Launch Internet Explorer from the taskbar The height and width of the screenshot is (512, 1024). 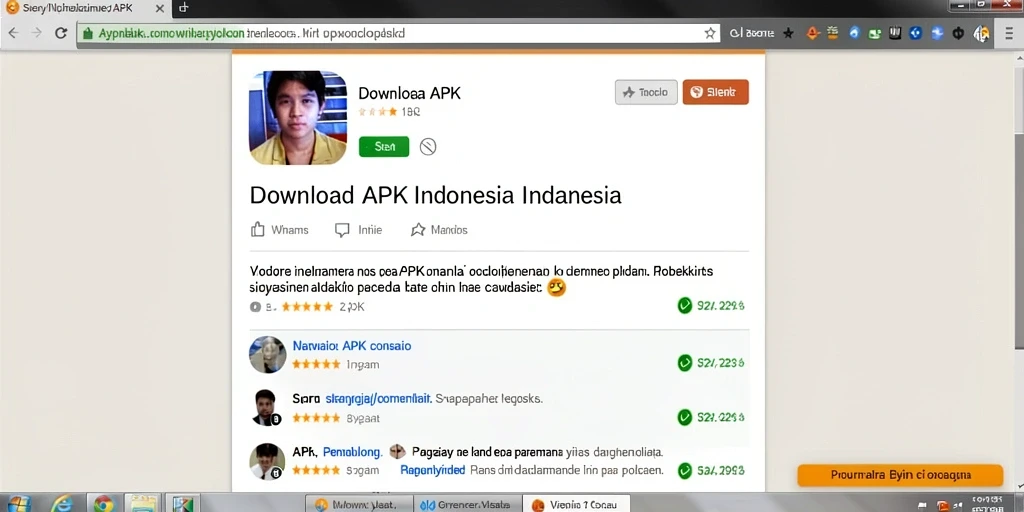pyautogui.click(x=61, y=504)
